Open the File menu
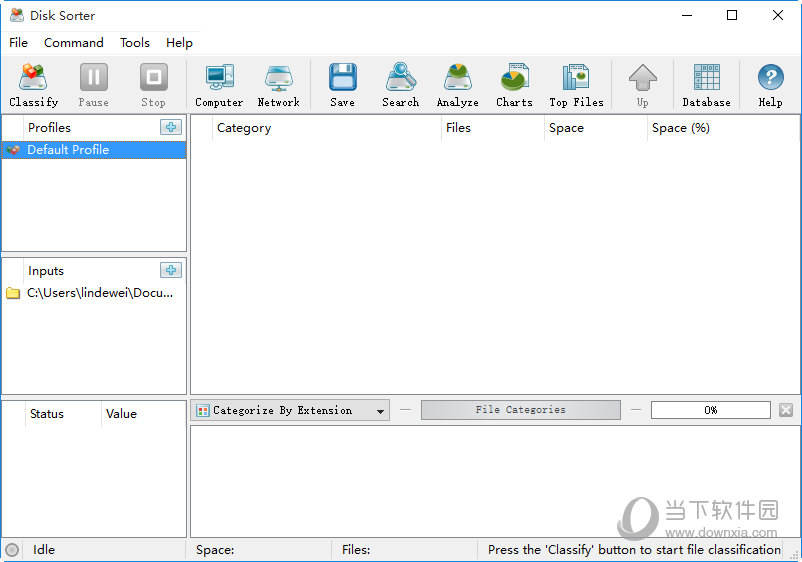802x562 pixels. (19, 43)
